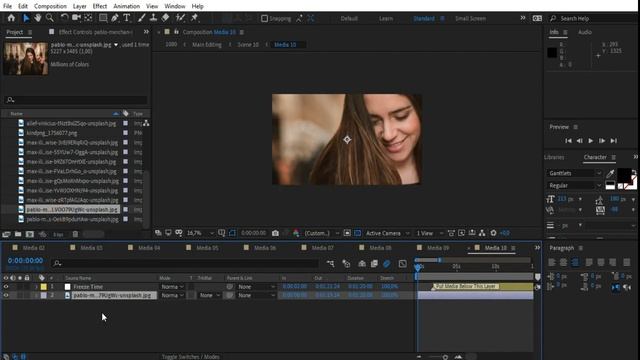Switch to the Learn workspace
640x360 pixels.
pos(386,18)
